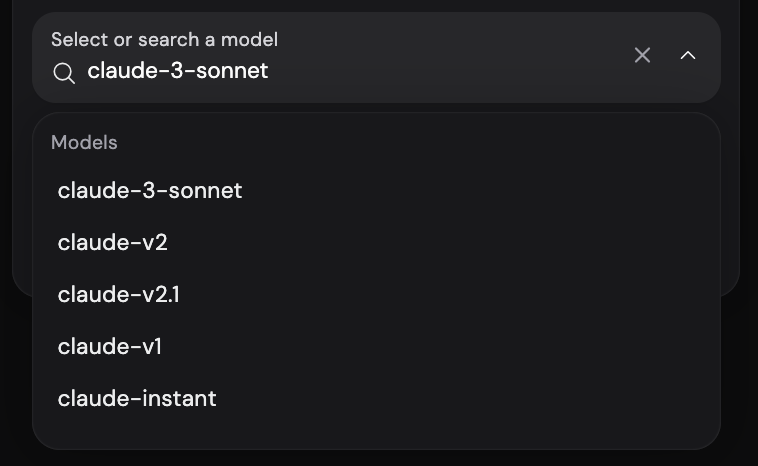The width and height of the screenshot is (758, 466).
Task: Pick claude-v2.1 in the dropdown list
Action: click(376, 294)
